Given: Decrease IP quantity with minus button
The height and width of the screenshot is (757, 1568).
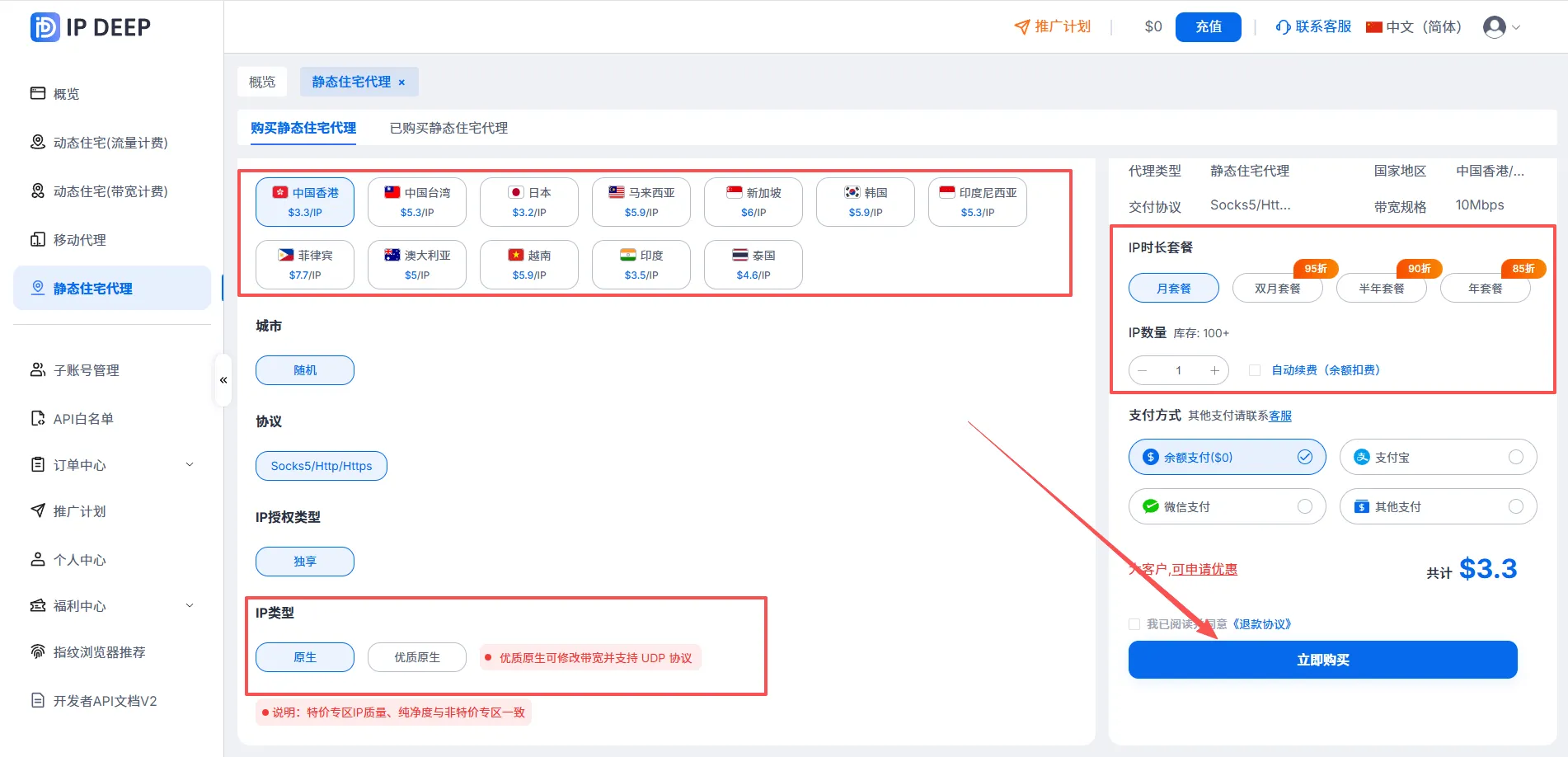Looking at the screenshot, I should (x=1143, y=370).
